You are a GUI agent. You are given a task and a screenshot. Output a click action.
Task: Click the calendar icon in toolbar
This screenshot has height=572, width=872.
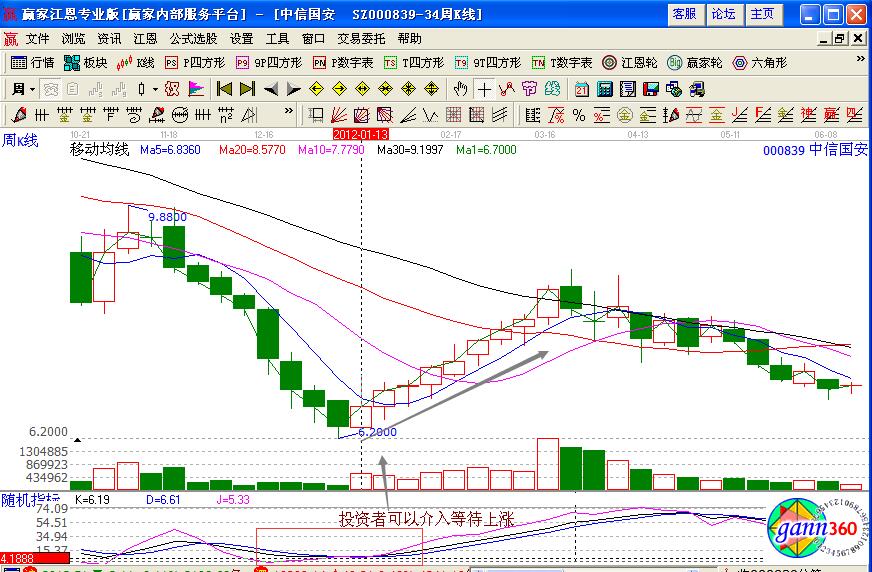tap(582, 88)
